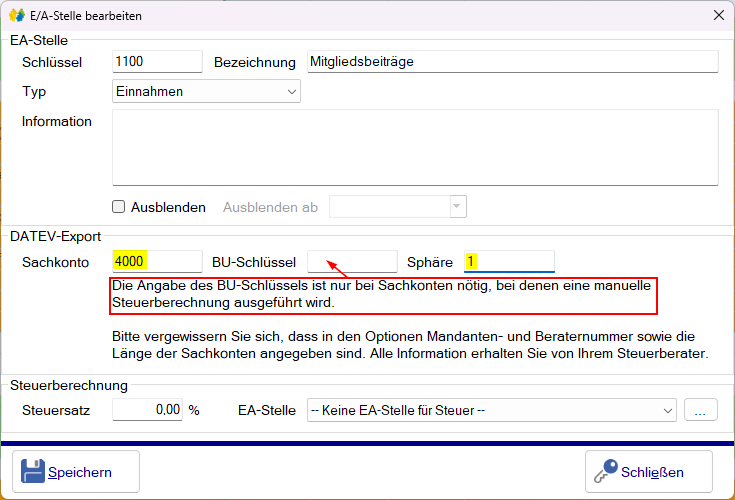Screen dimensions: 735x500
Task: Click the Information label
Action: (57, 121)
